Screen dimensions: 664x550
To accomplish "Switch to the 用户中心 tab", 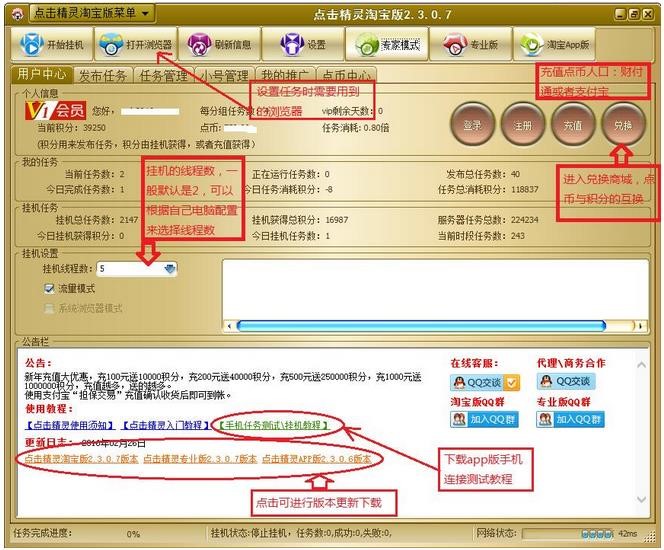I will tap(42, 75).
